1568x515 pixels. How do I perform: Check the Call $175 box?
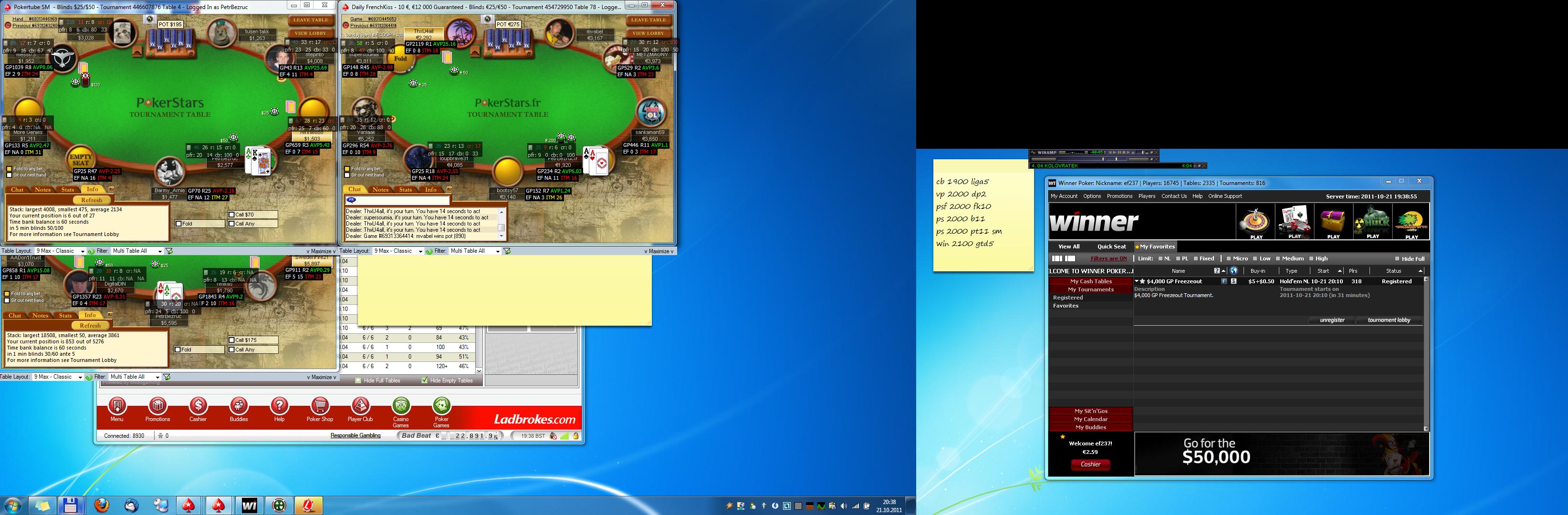pyautogui.click(x=232, y=340)
